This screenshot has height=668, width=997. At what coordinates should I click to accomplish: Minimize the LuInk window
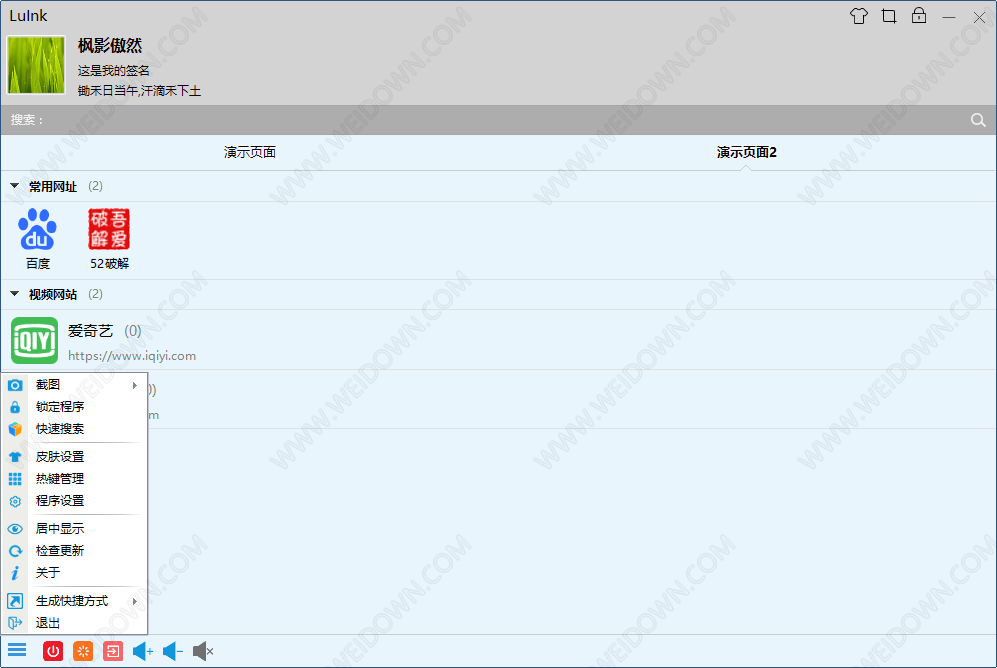click(949, 17)
